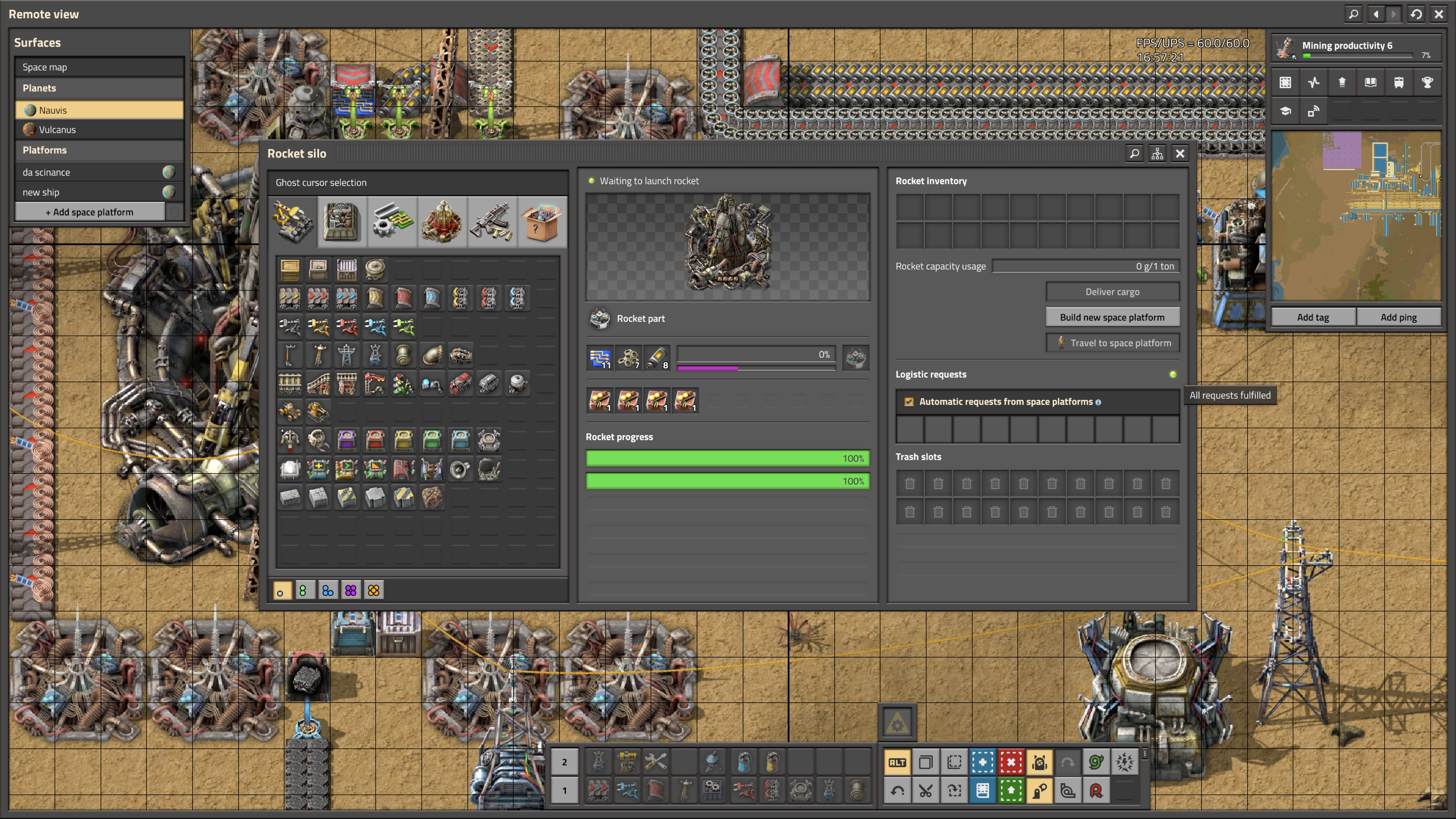Select the wooden chest item
Viewport: 1456px width, 819px height.
290,270
